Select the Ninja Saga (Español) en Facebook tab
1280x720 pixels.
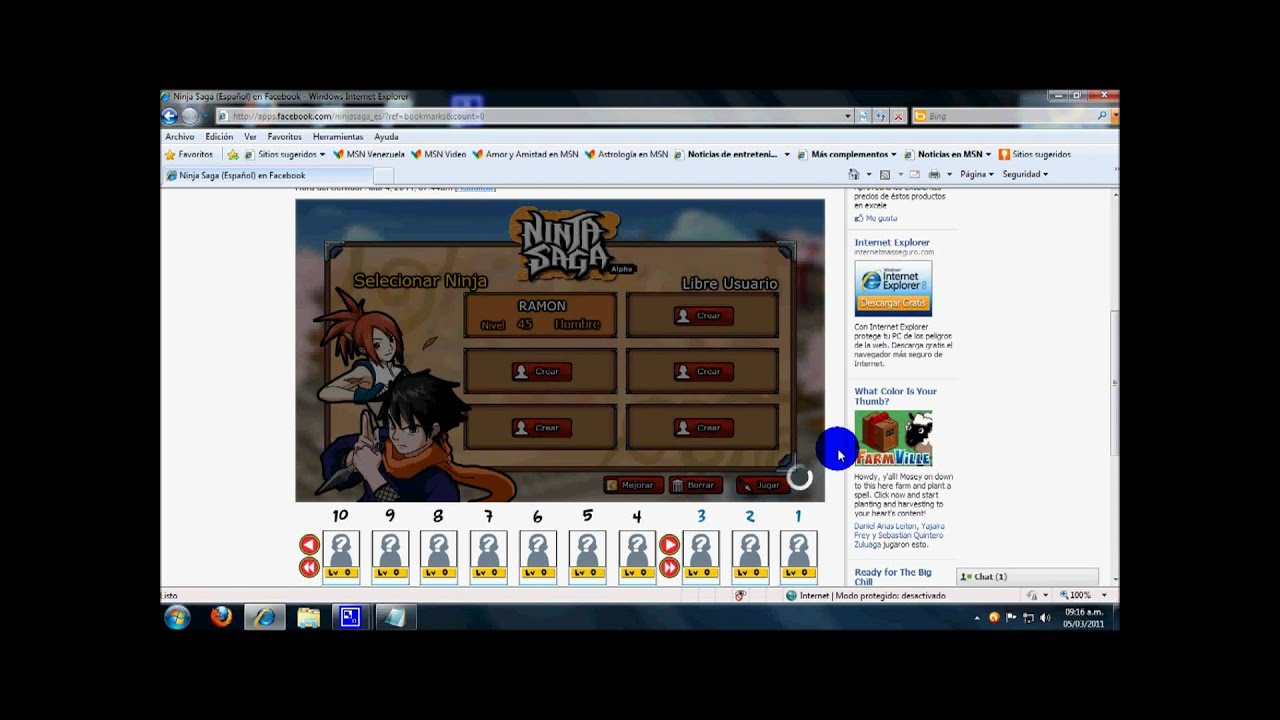point(267,175)
